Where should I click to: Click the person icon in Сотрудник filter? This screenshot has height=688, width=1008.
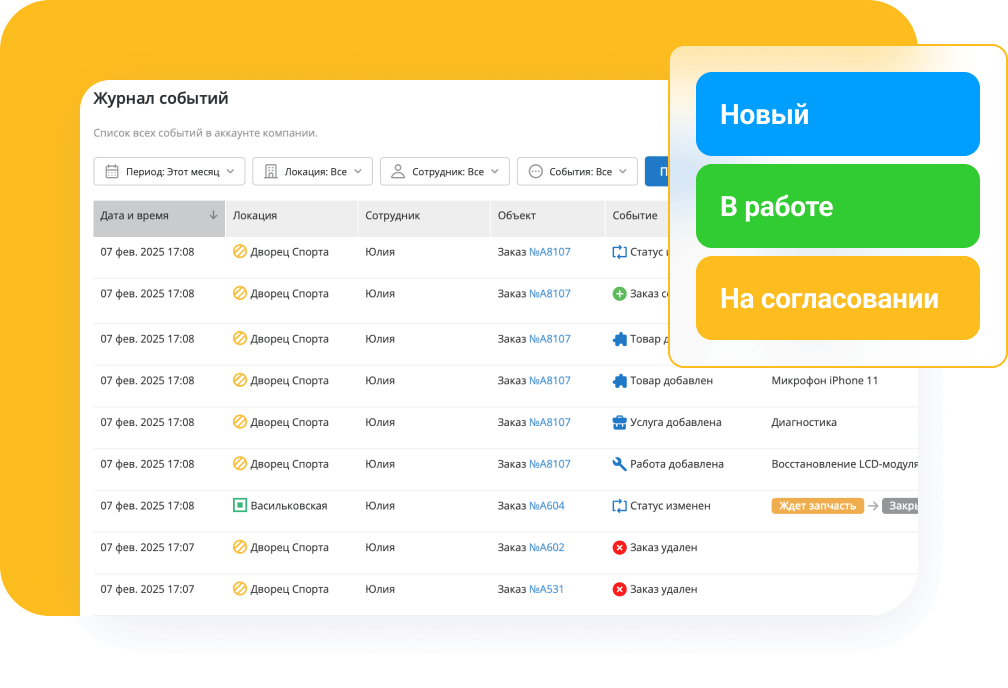point(398,171)
